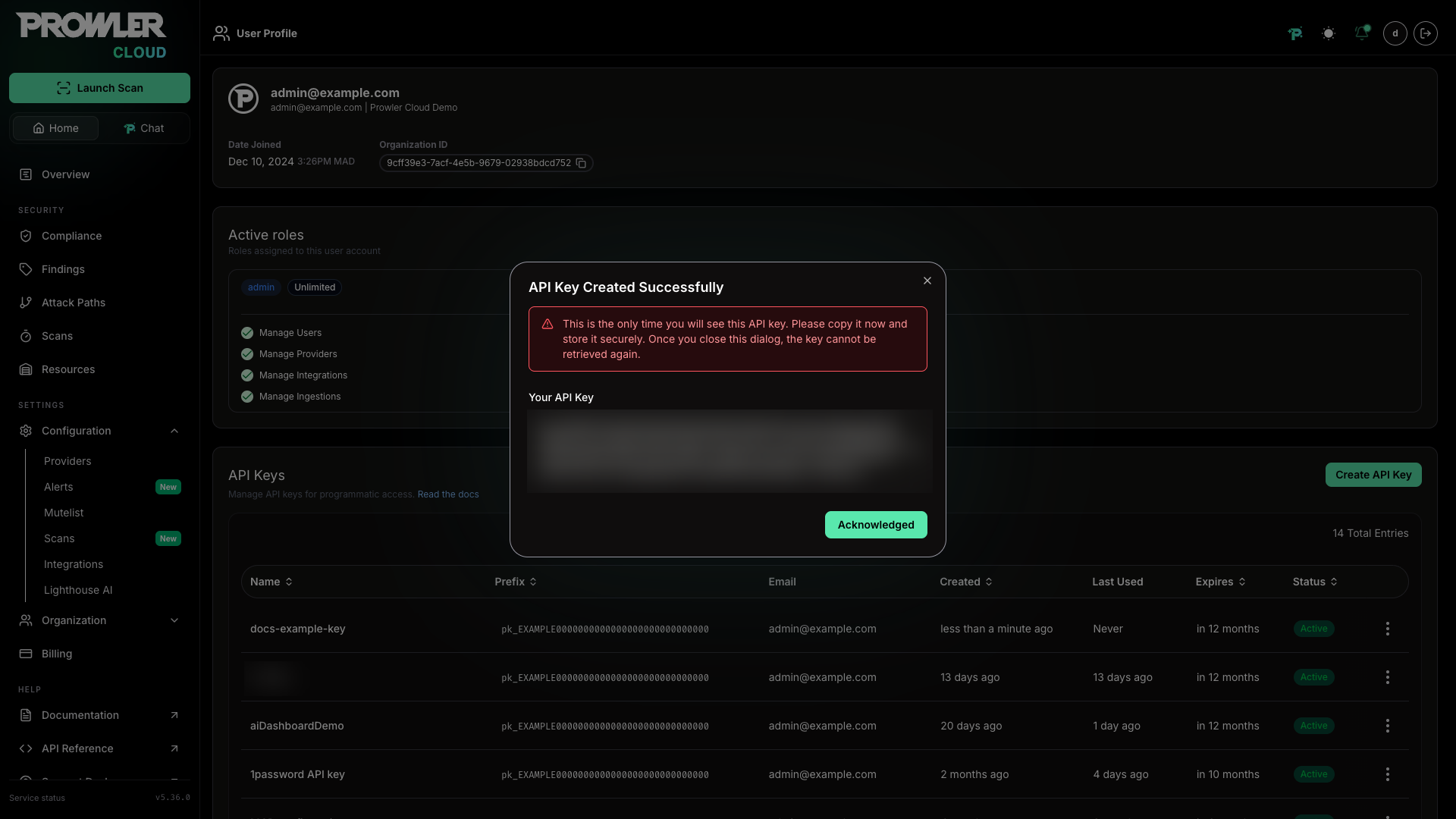Click the Configuration gear icon
1456x819 pixels.
pos(26,431)
